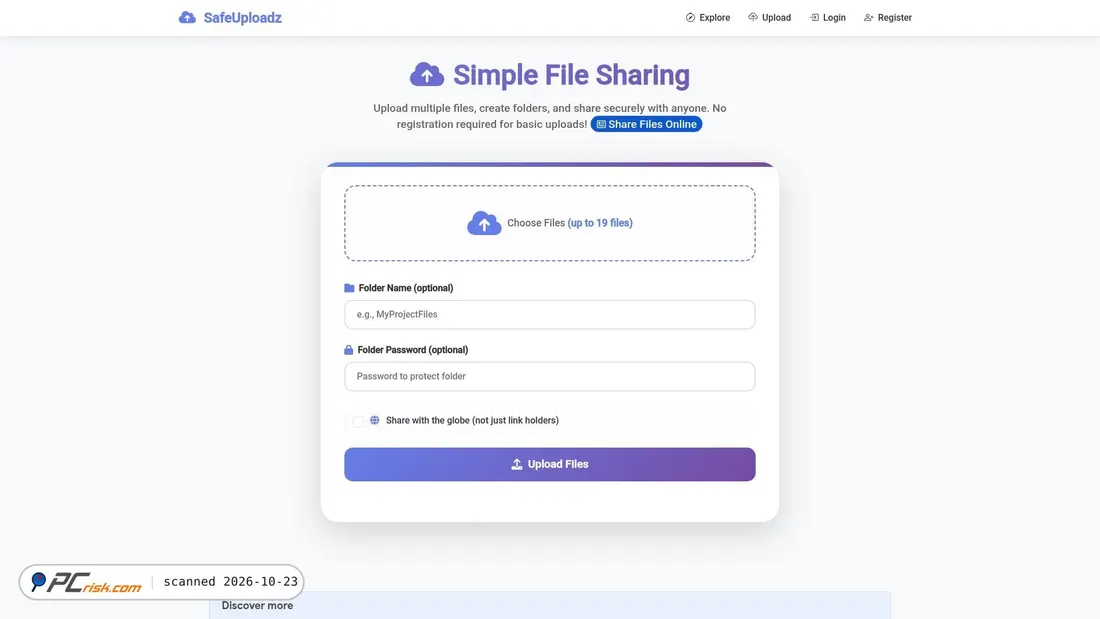Click the Upload Files button
The width and height of the screenshot is (1100, 619).
550,465
